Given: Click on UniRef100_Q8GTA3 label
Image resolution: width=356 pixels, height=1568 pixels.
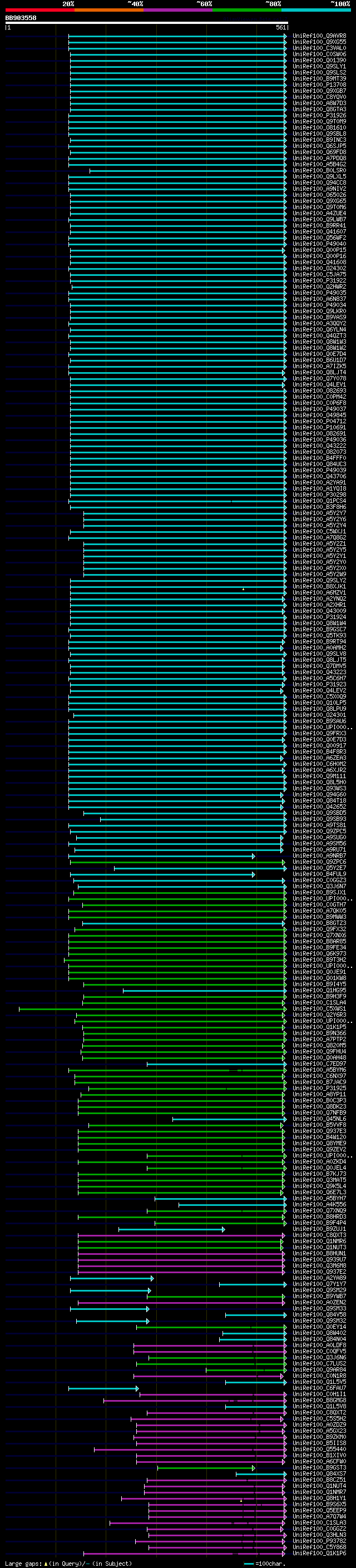Looking at the screenshot, I should (319, 110).
